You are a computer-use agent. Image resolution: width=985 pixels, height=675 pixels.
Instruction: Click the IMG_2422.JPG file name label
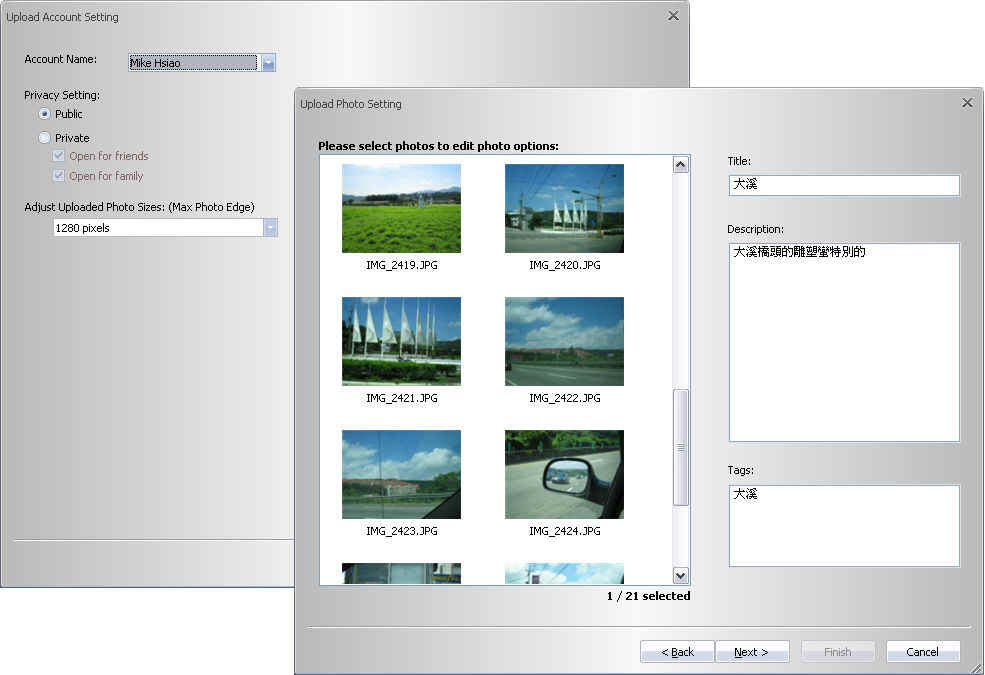tap(565, 398)
